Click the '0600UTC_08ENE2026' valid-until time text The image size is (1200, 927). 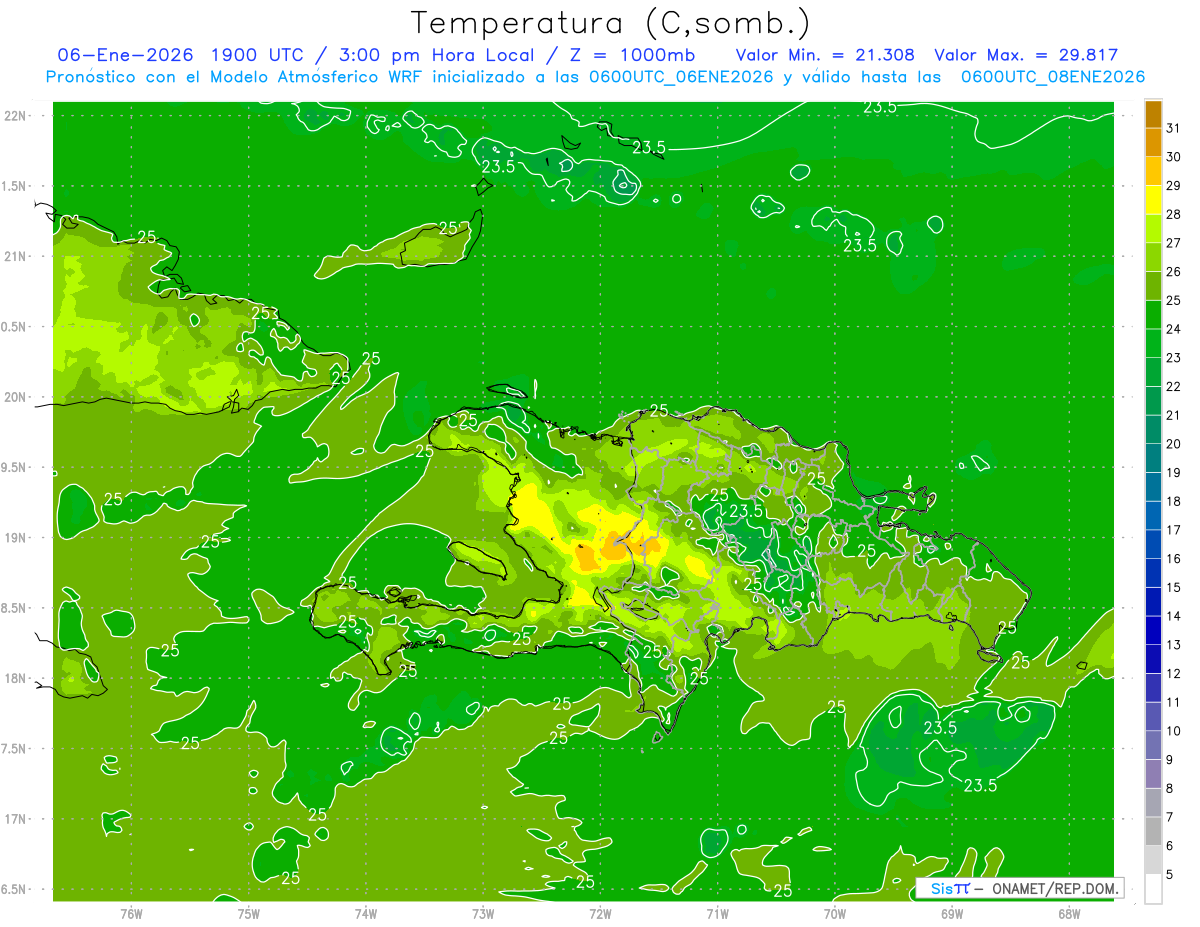[1053, 76]
